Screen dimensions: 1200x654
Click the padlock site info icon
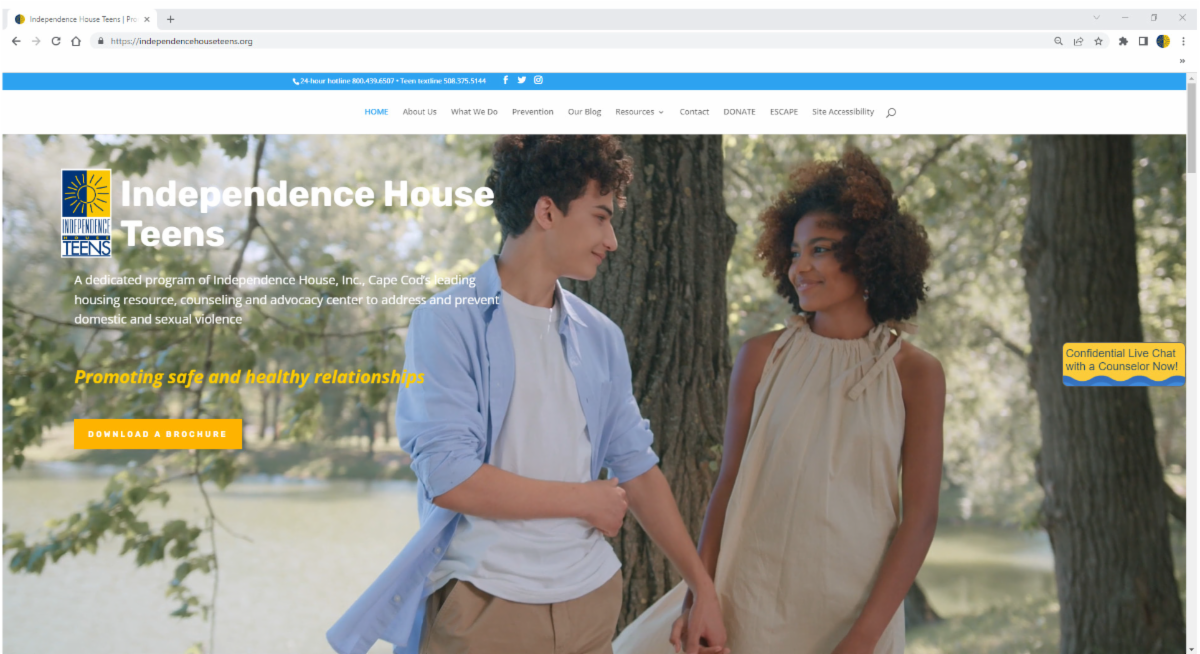(101, 41)
